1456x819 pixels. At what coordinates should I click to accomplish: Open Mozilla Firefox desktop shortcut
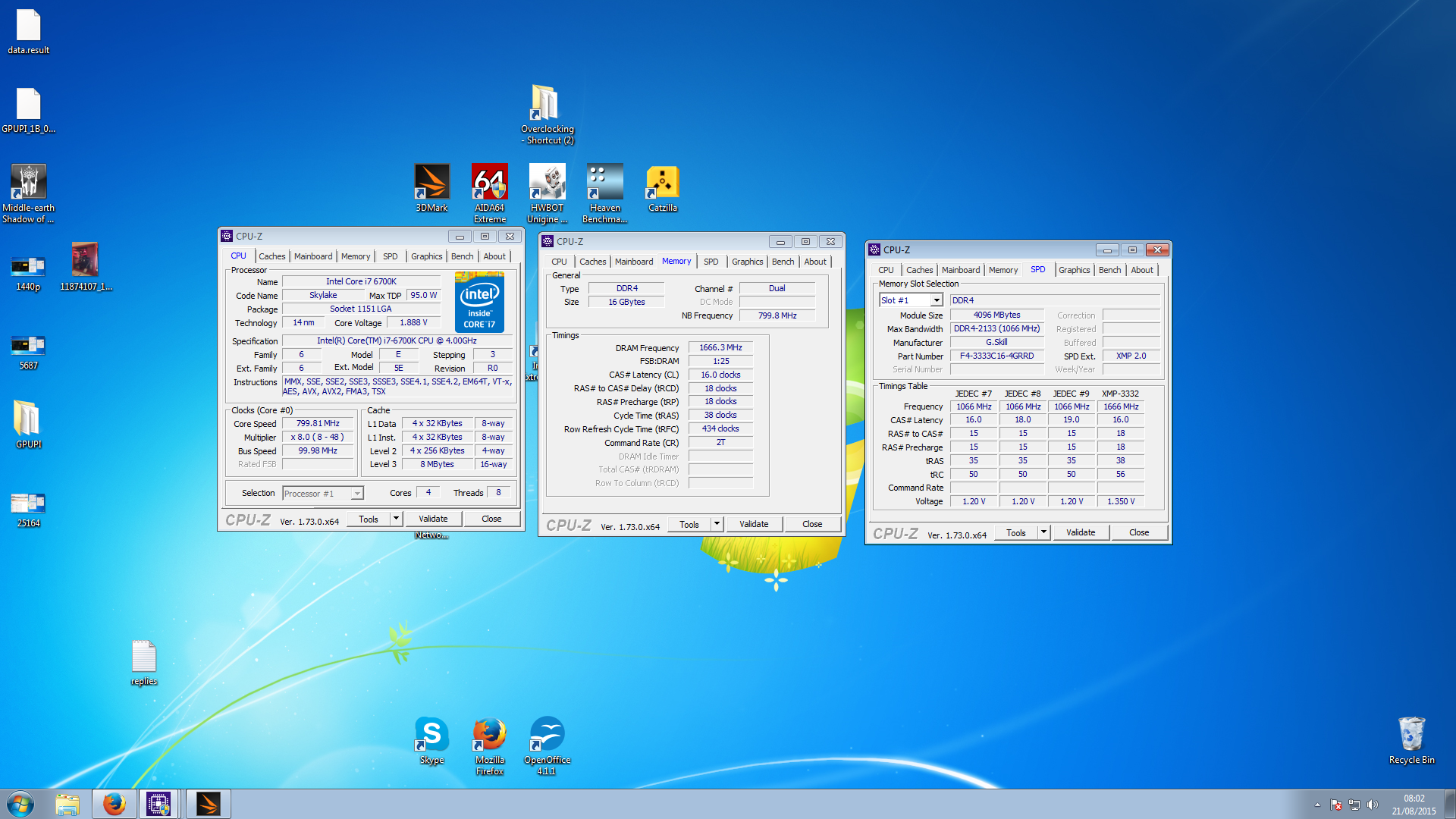pos(489,745)
